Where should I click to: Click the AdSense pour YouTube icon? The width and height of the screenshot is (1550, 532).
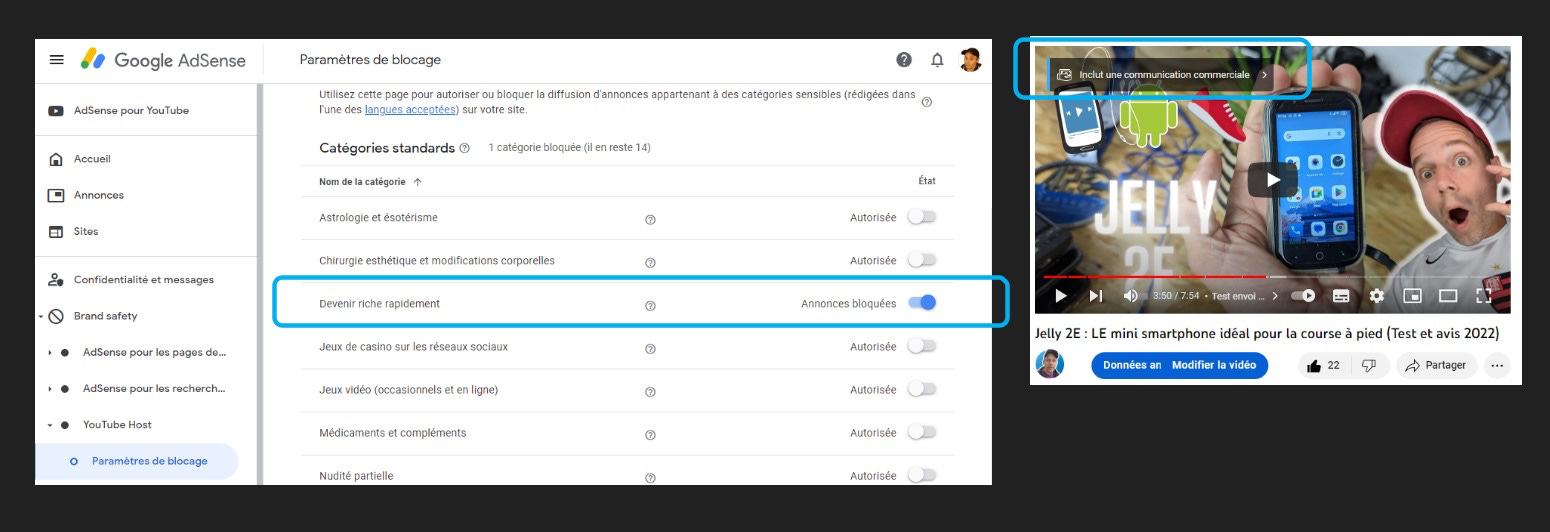pos(57,111)
